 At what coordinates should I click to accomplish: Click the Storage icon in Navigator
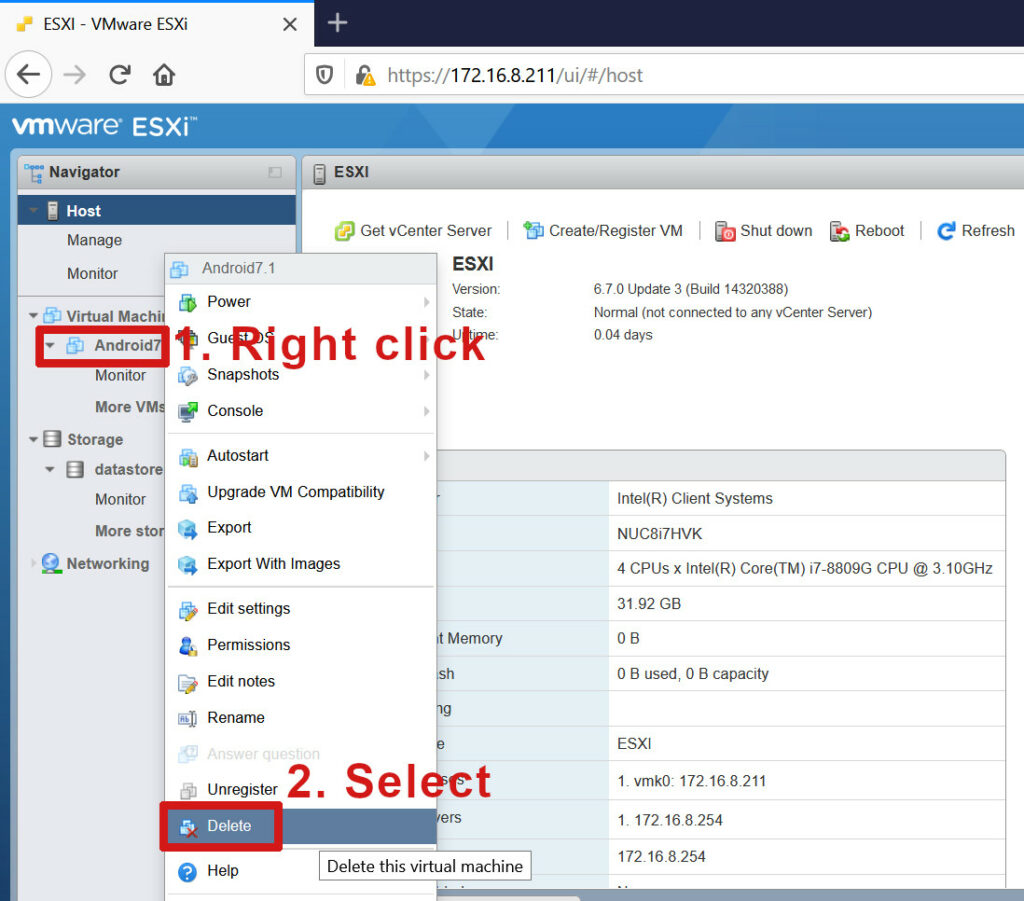(52, 439)
